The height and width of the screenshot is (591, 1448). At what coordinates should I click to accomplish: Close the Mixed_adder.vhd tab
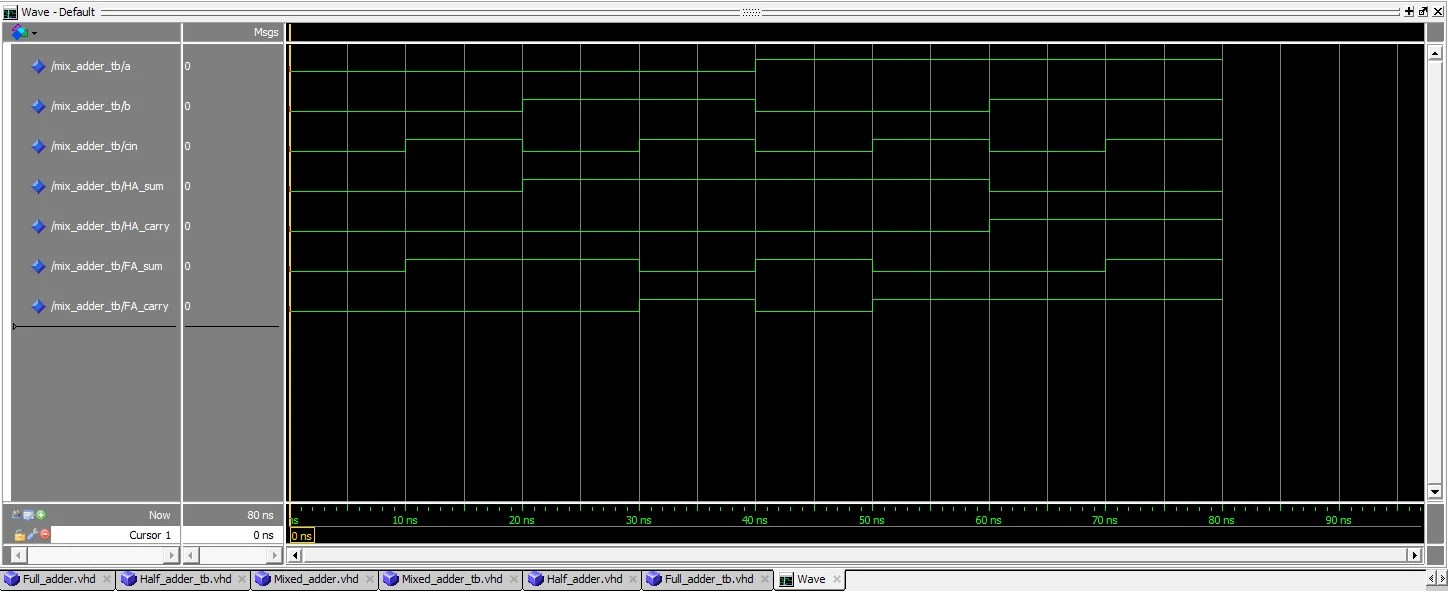click(369, 579)
